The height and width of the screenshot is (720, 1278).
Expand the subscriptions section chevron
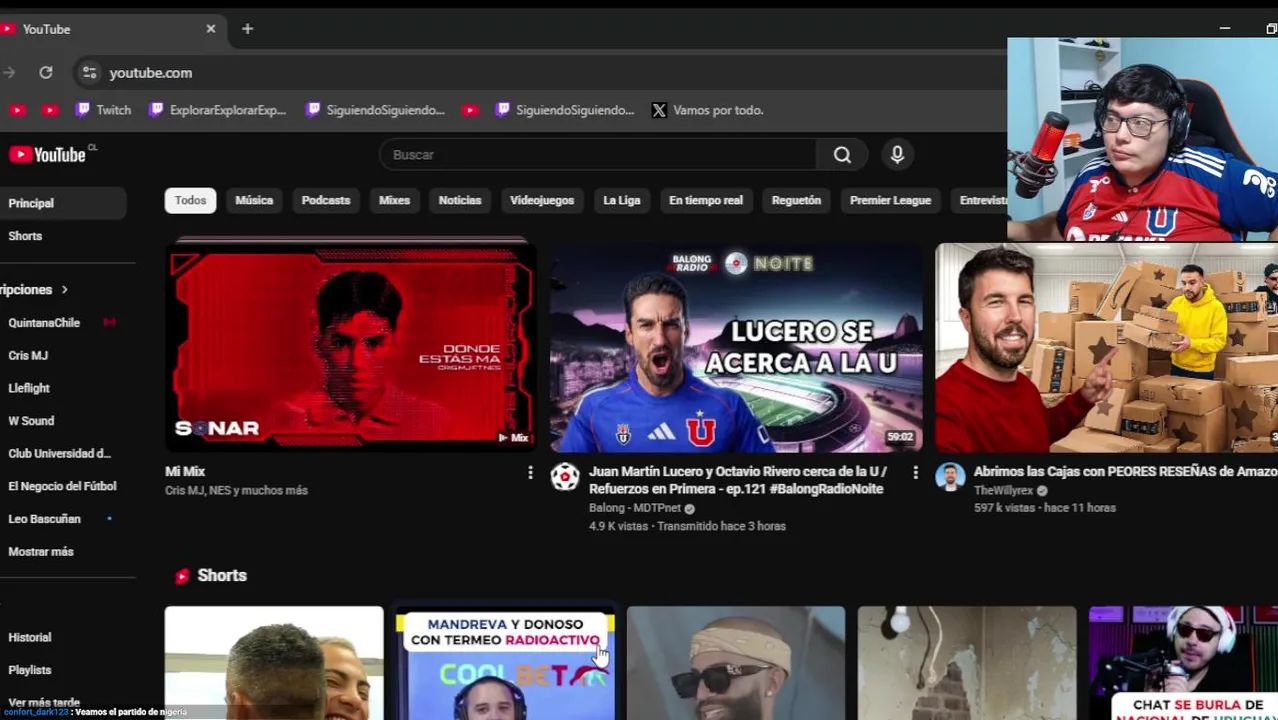[64, 290]
